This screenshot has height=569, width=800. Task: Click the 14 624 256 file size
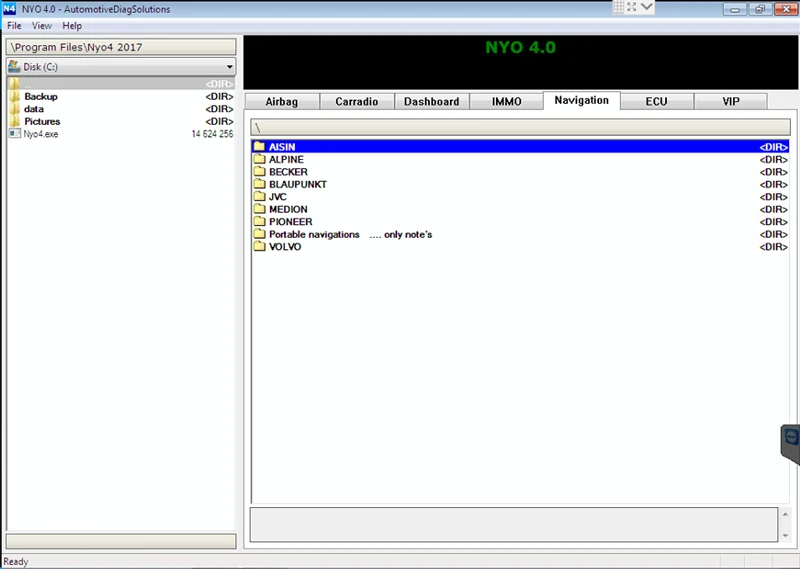coord(212,134)
